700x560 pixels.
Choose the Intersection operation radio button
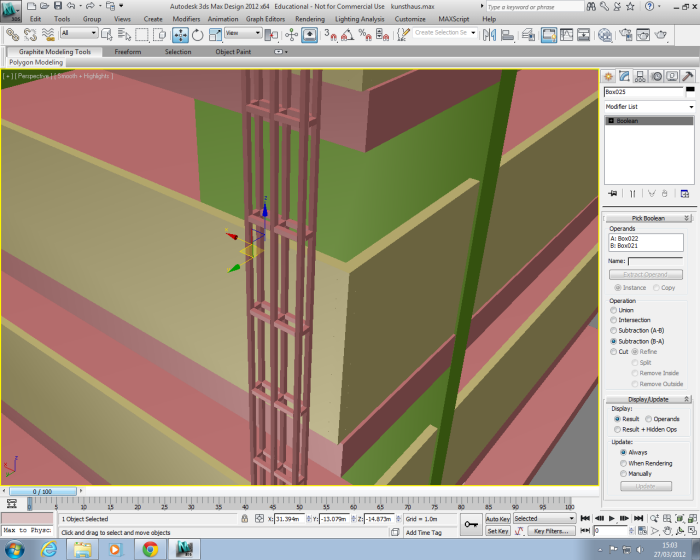pyautogui.click(x=613, y=320)
